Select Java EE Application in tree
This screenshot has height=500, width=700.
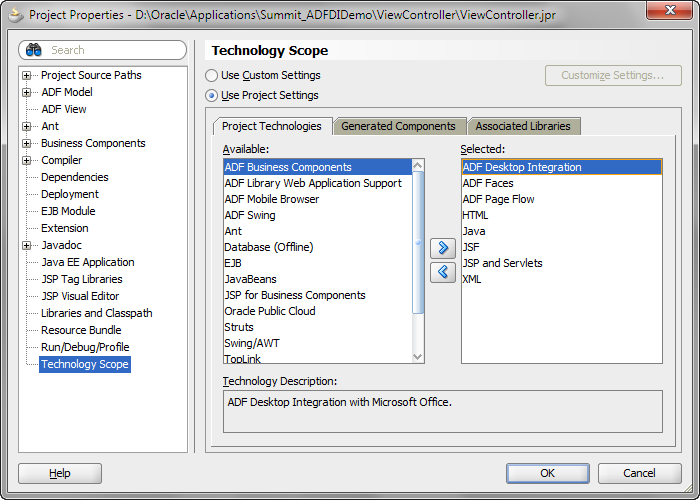point(88,262)
